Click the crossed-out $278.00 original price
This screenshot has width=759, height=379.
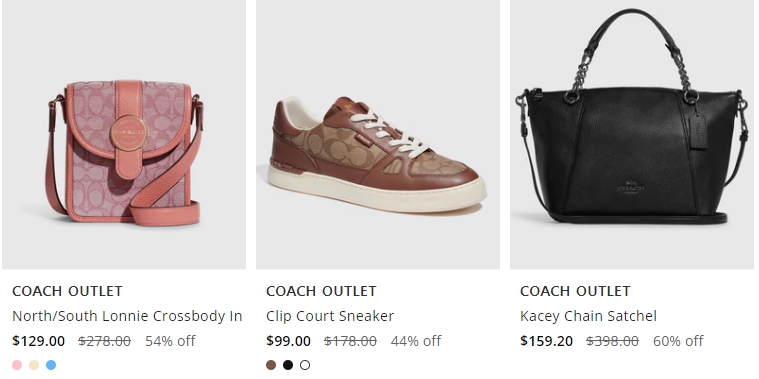(x=105, y=341)
